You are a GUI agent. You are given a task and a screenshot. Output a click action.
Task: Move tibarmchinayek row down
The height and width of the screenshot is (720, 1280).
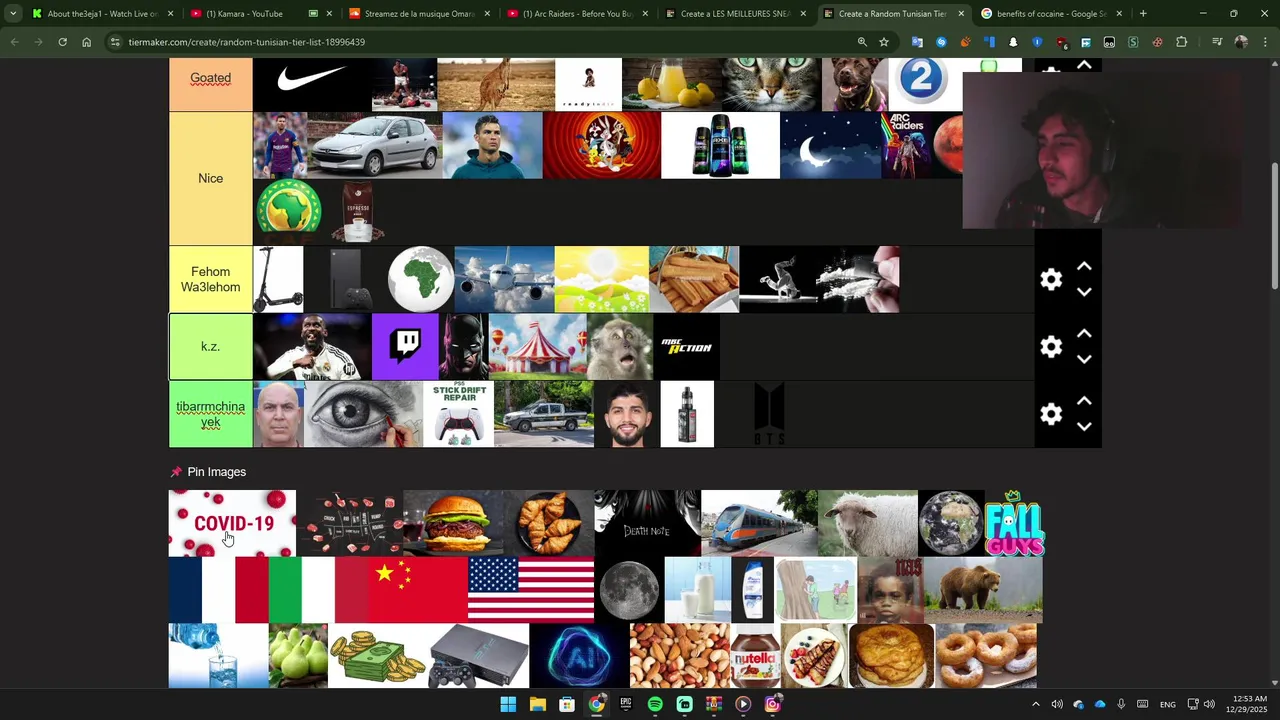coord(1084,426)
